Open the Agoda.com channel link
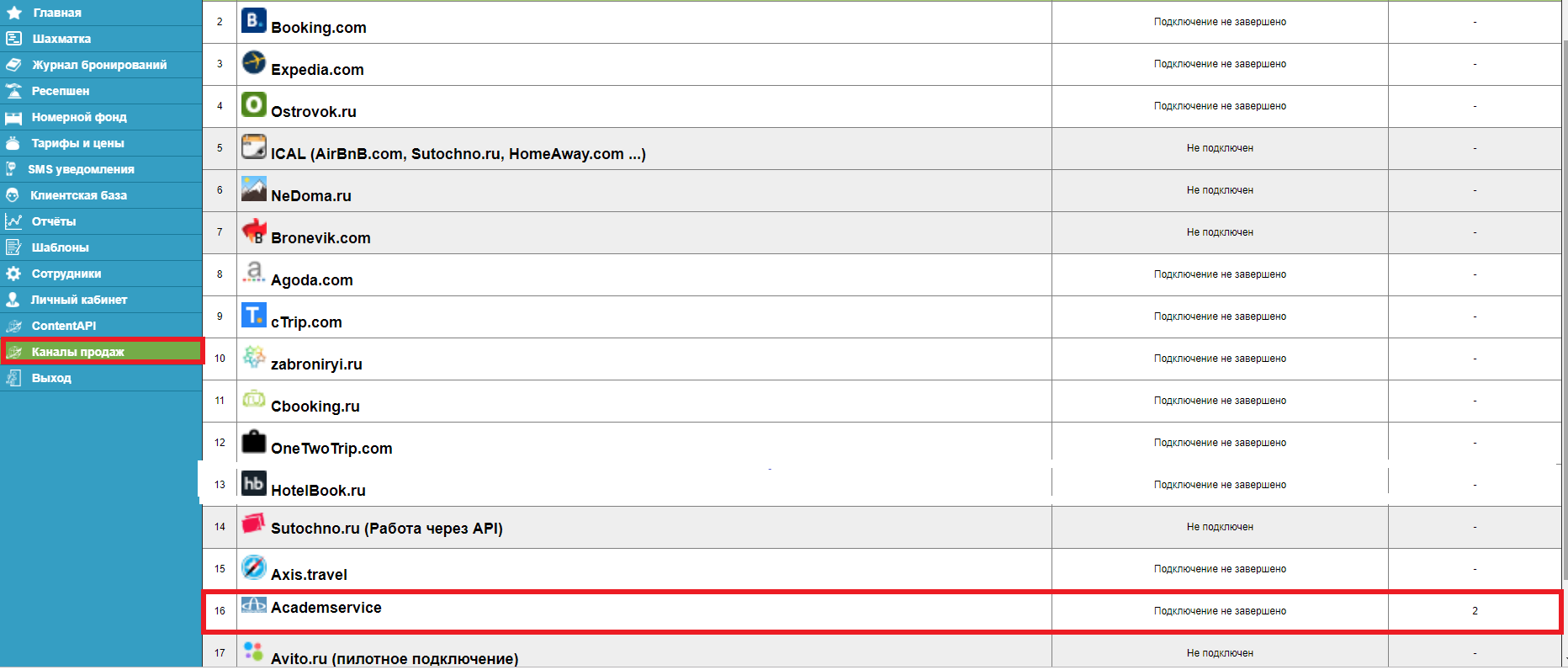1568x670 pixels. 312,280
